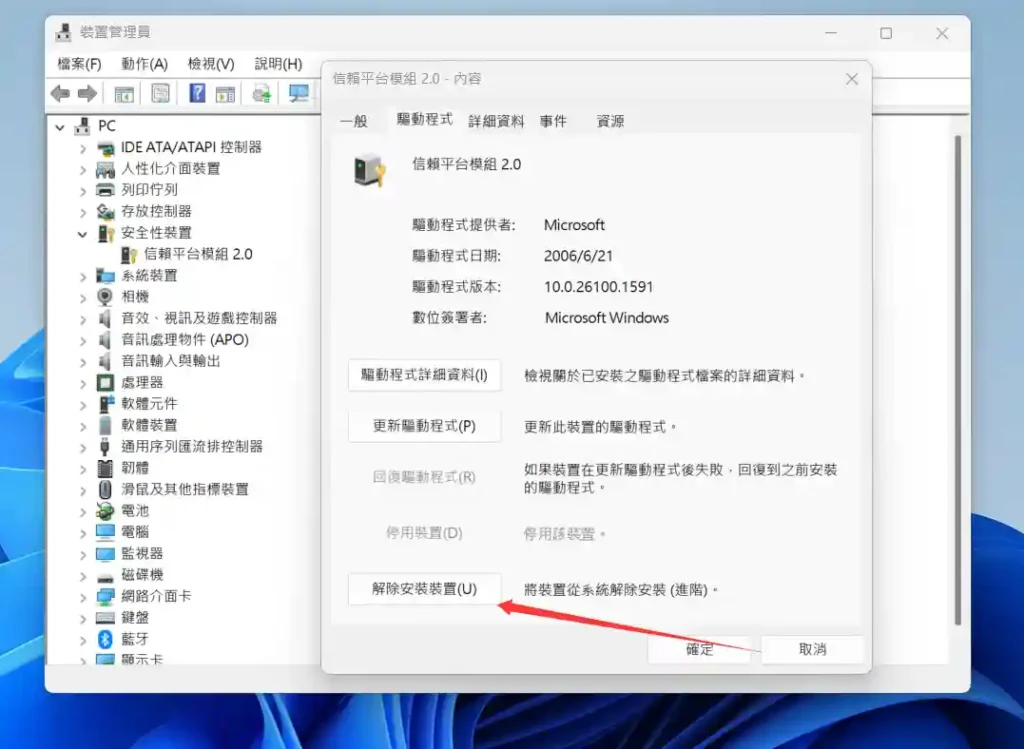Open the 檢視(V) menu
Viewport: 1024px width, 749px height.
[211, 64]
